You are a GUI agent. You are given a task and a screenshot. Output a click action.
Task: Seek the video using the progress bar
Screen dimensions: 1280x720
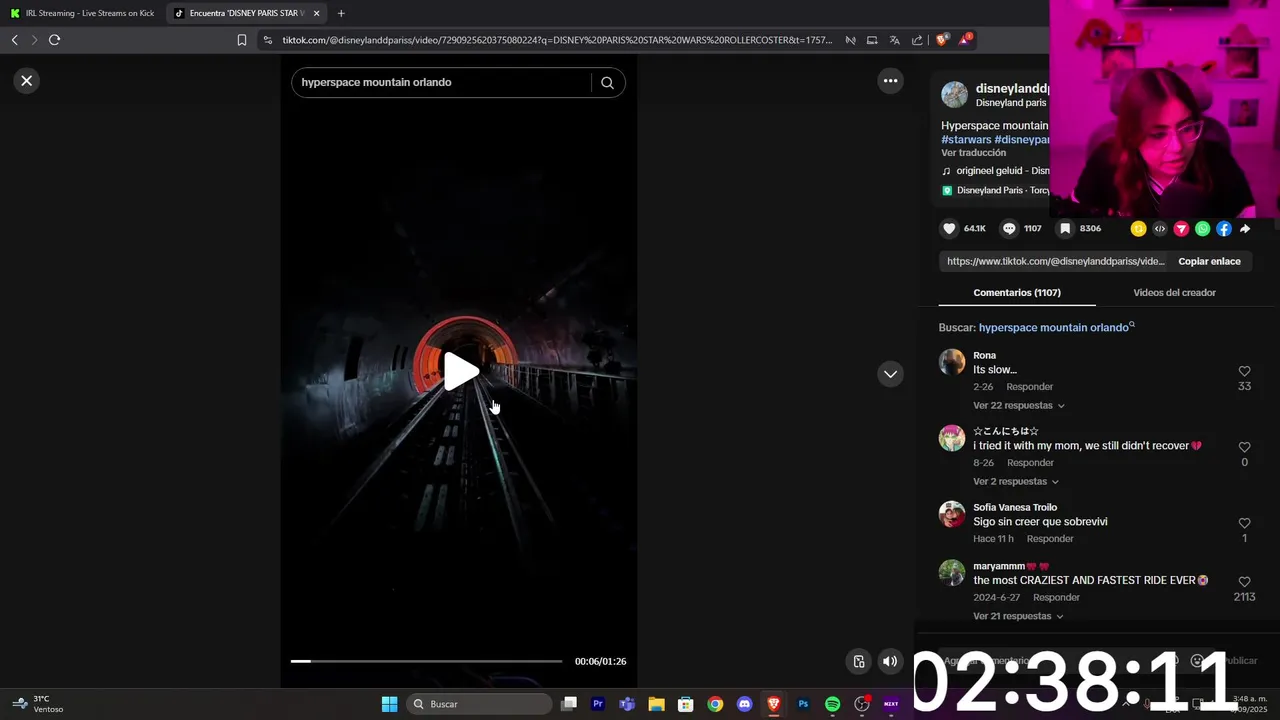click(x=426, y=661)
